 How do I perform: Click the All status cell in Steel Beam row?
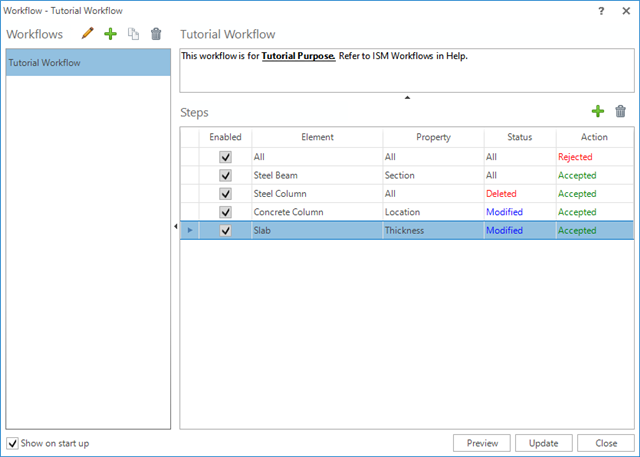pos(520,175)
